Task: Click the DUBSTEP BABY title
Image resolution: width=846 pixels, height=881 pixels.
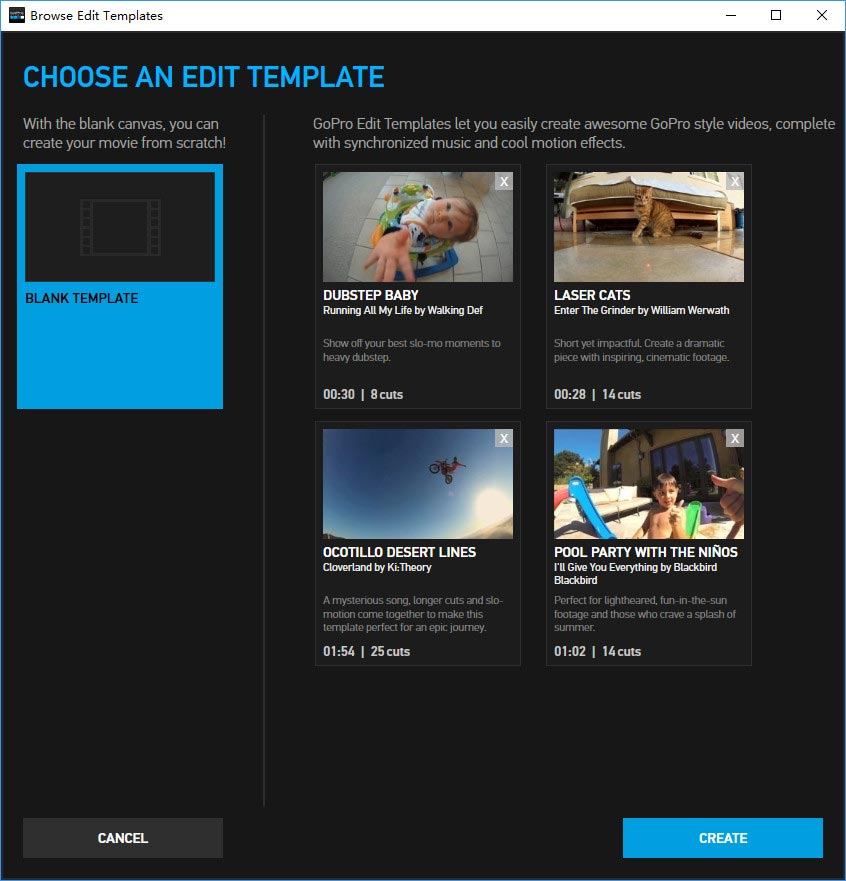Action: click(x=371, y=295)
